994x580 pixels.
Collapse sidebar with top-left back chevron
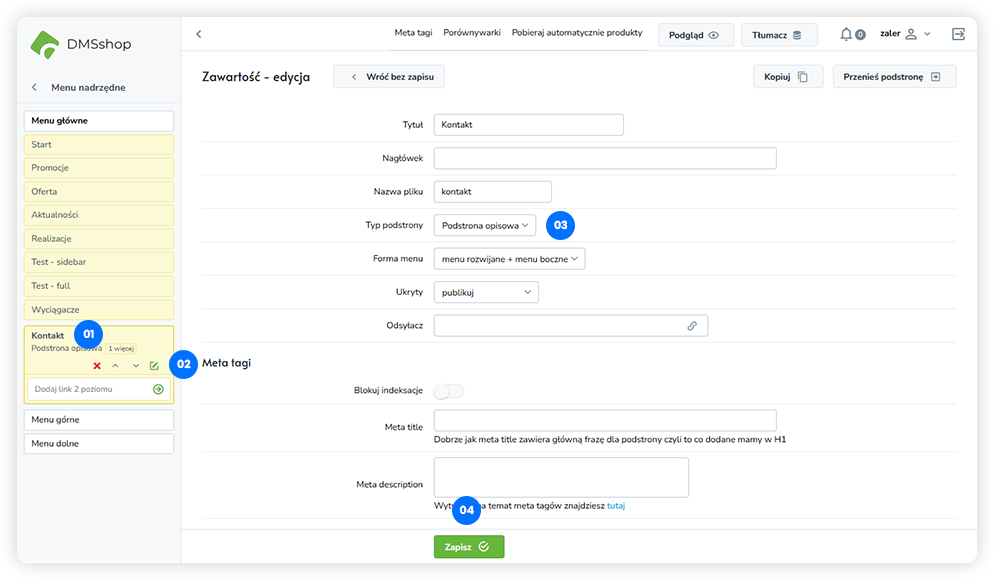tap(198, 34)
